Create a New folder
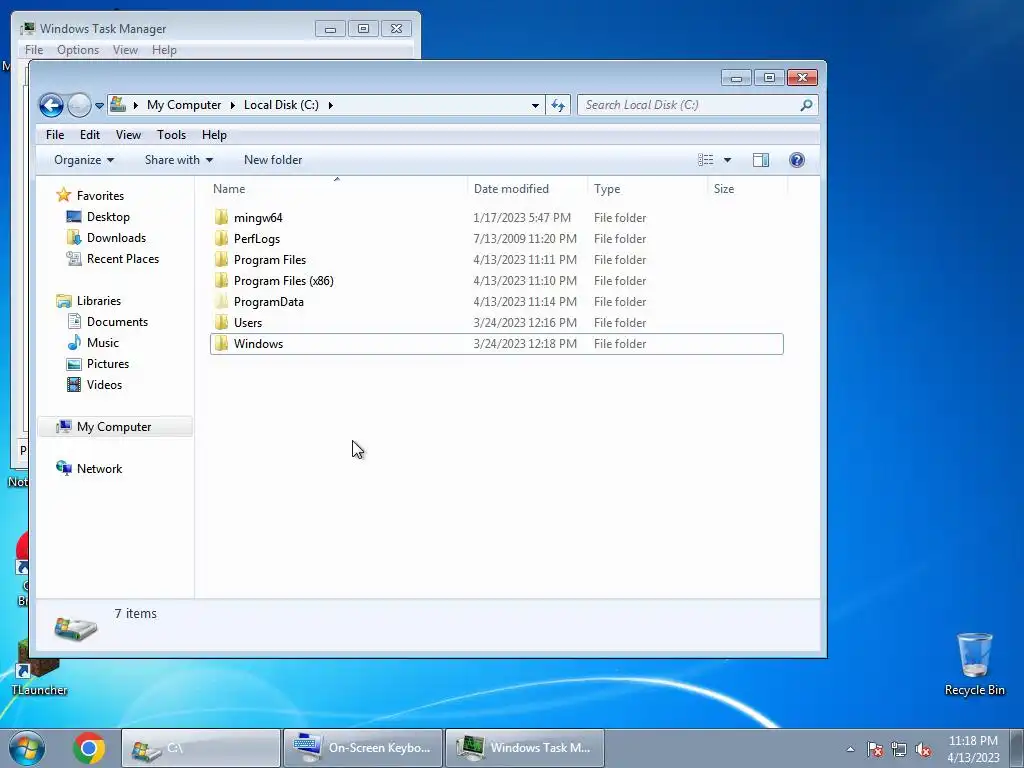This screenshot has width=1024, height=768. (x=273, y=160)
